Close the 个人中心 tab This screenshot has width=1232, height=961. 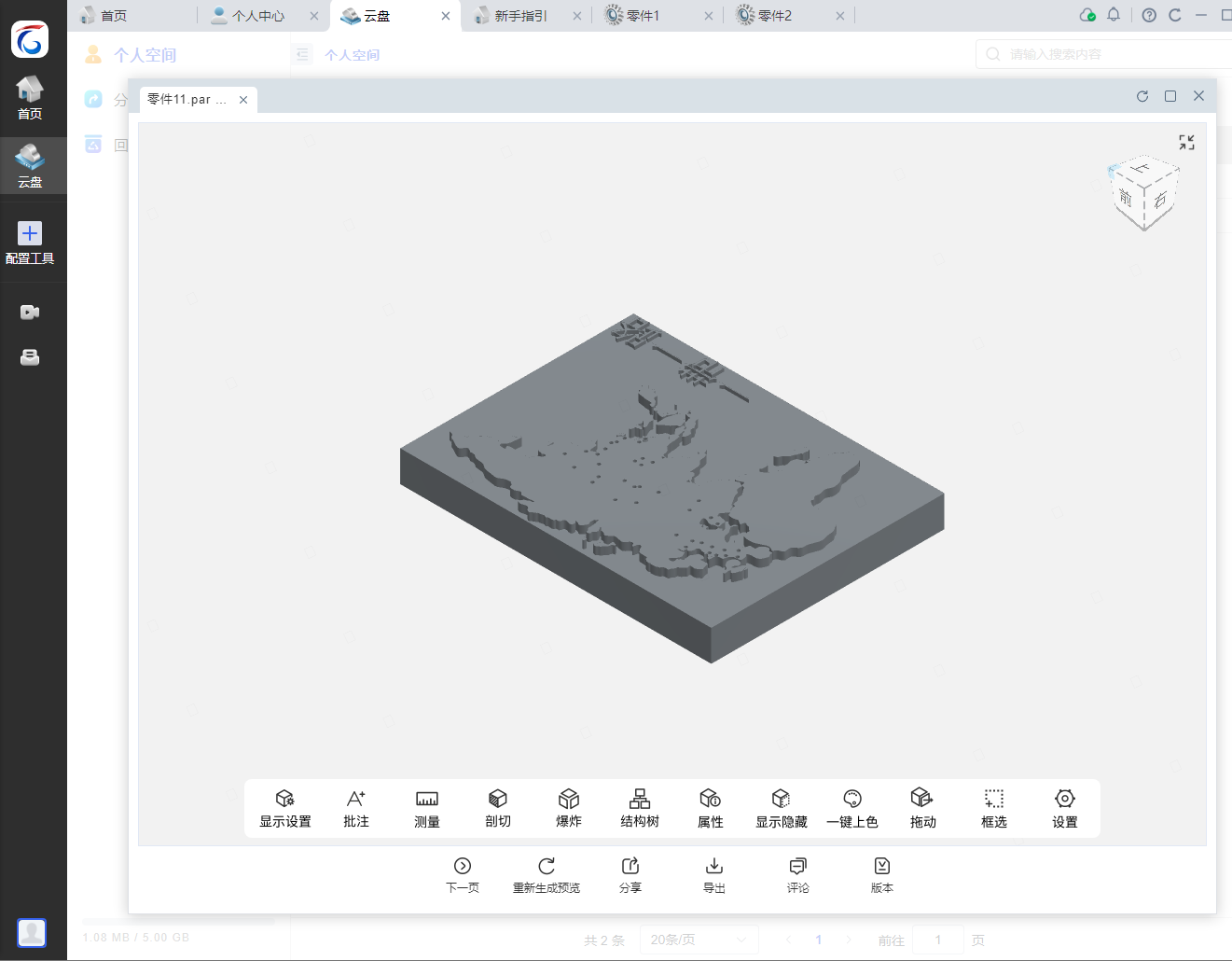tap(314, 16)
